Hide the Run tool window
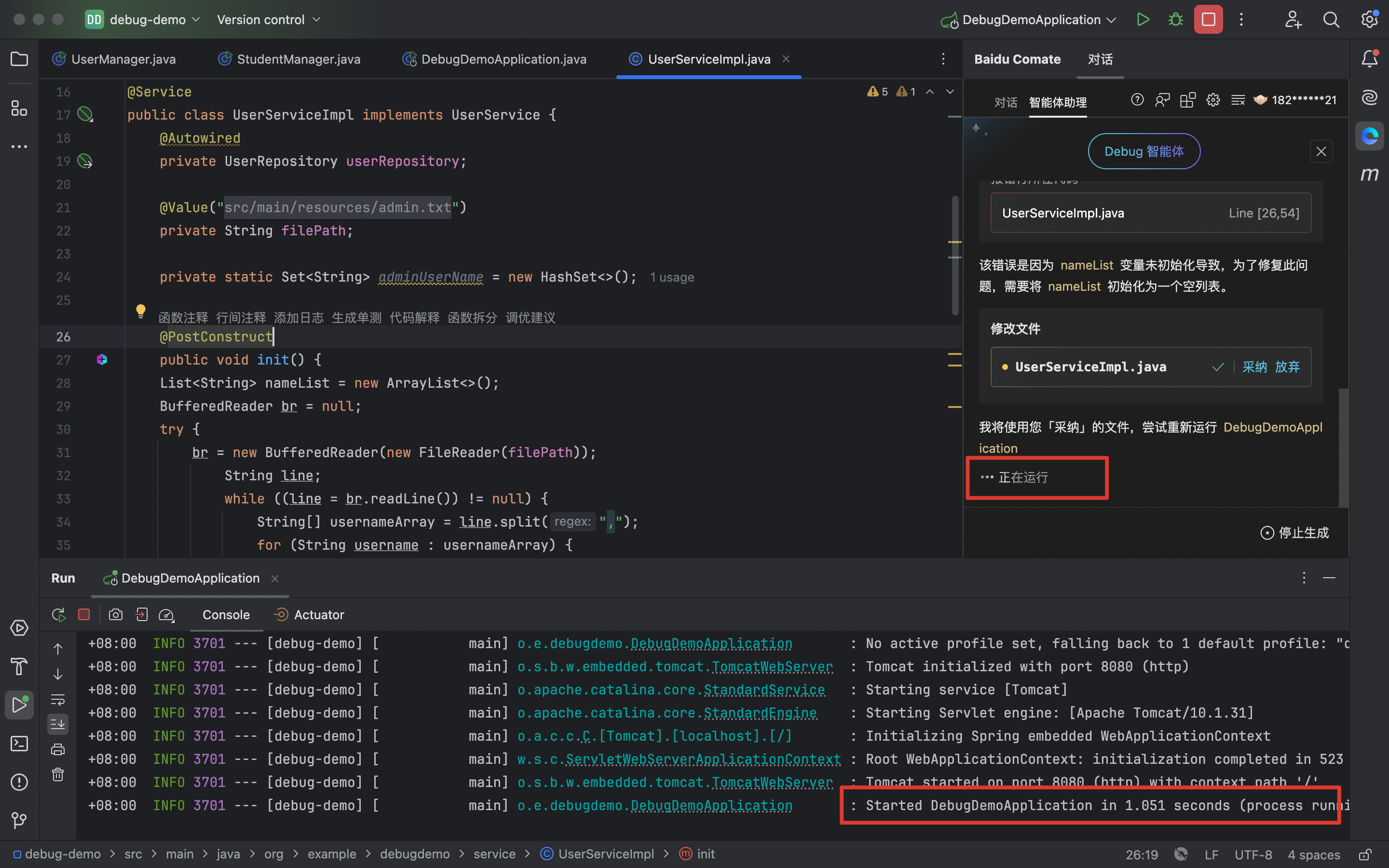Viewport: 1389px width, 868px height. pyautogui.click(x=1329, y=578)
